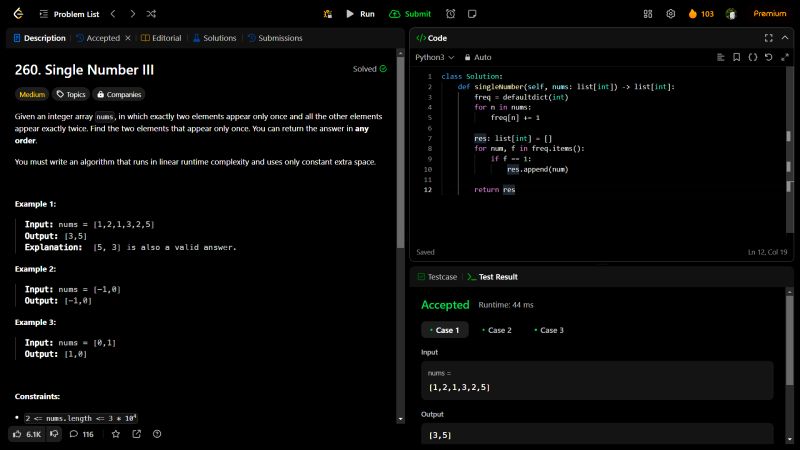Dislike the problem with thumbs down

(x=55, y=434)
